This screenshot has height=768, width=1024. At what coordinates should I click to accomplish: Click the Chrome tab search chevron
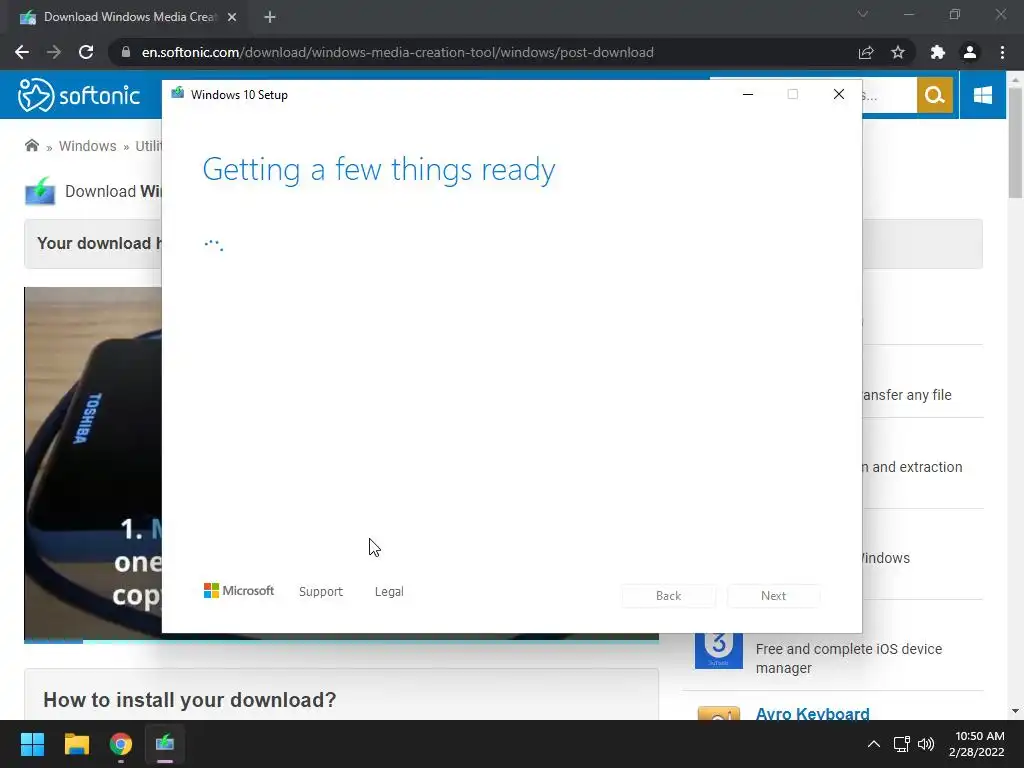point(863,14)
